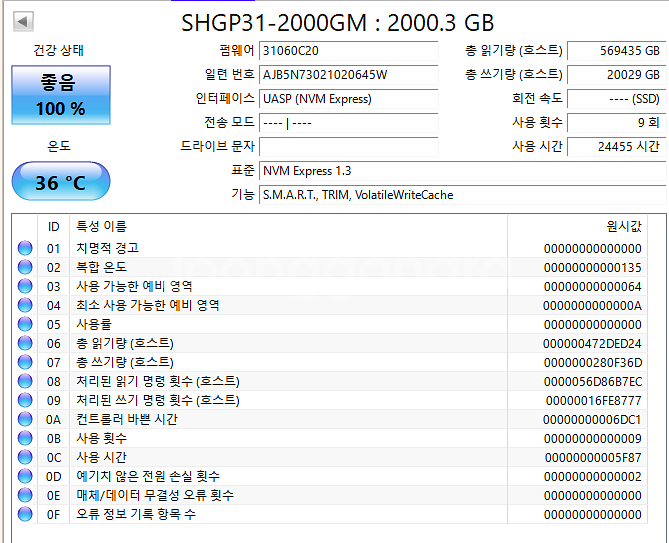Click raw value 0000056D86B7EC

click(x=593, y=381)
